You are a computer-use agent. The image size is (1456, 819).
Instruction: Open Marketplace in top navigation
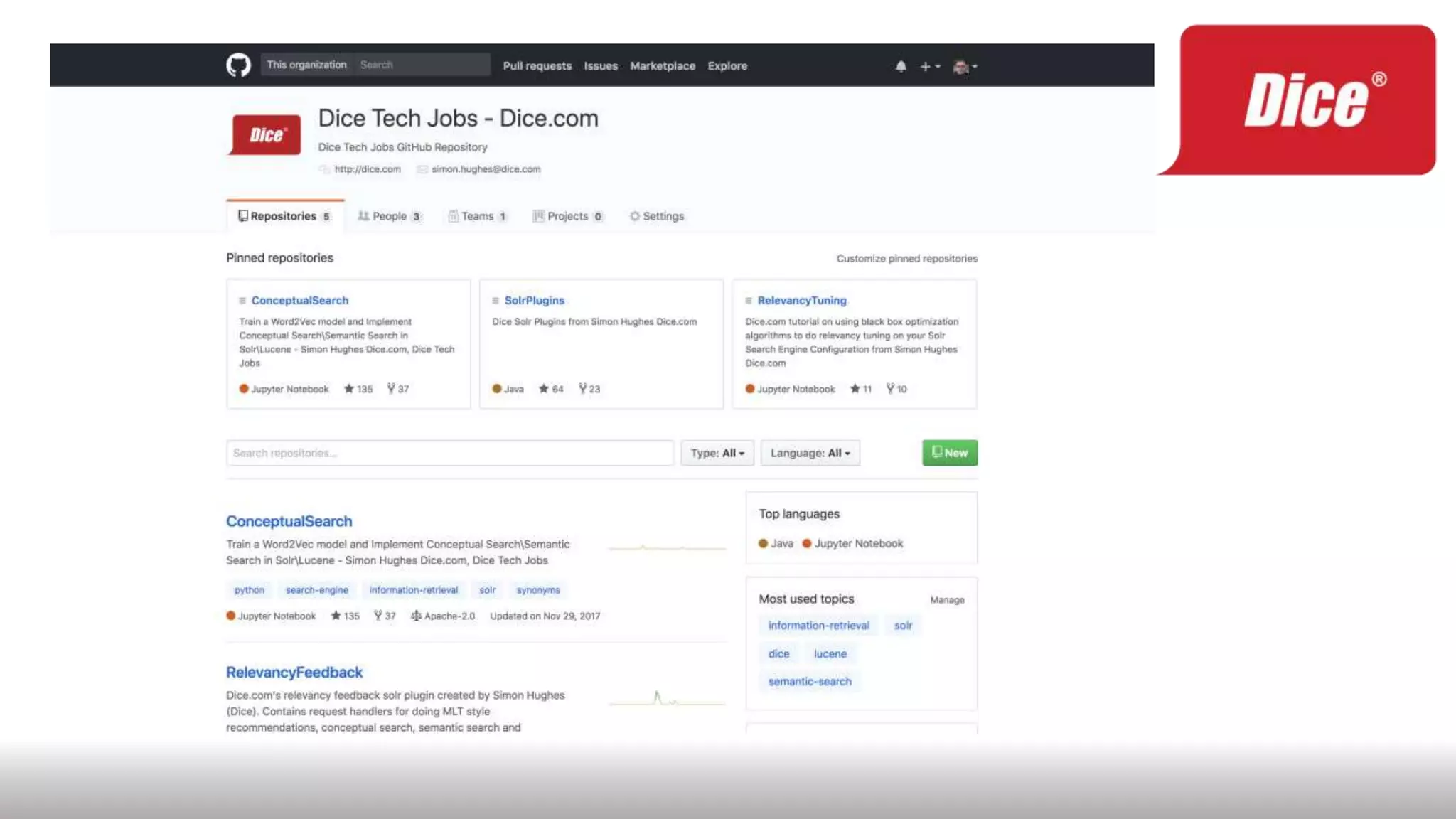point(663,65)
